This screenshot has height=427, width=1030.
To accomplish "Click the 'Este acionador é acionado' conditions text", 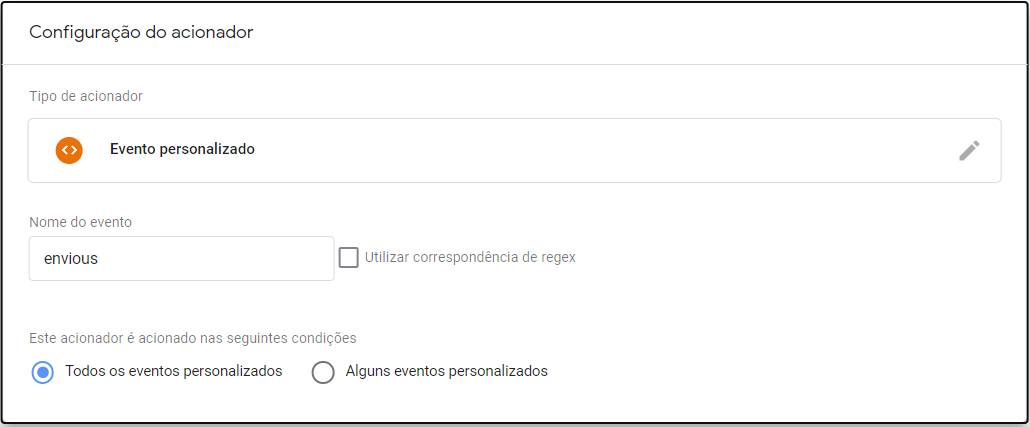I will [193, 338].
